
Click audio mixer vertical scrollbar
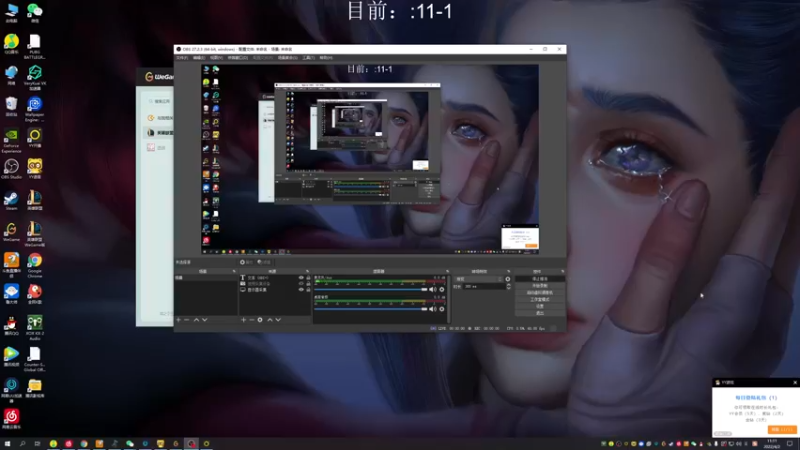449,299
